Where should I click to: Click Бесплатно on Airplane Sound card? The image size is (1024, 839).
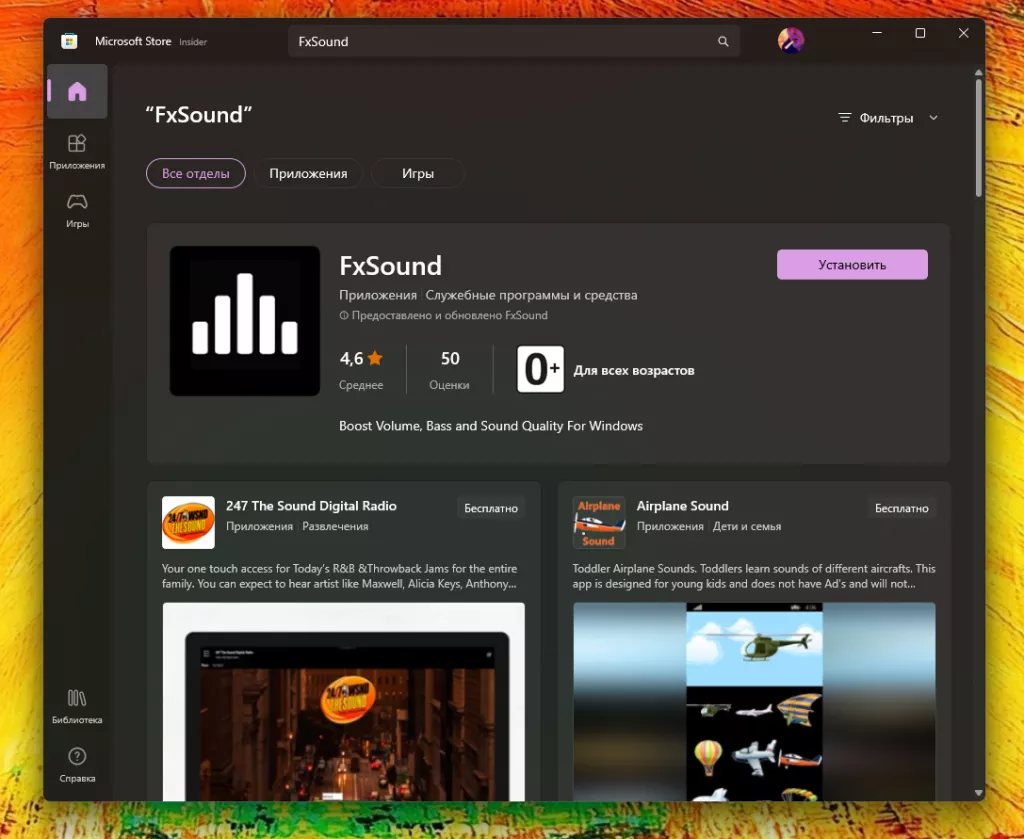pos(901,508)
